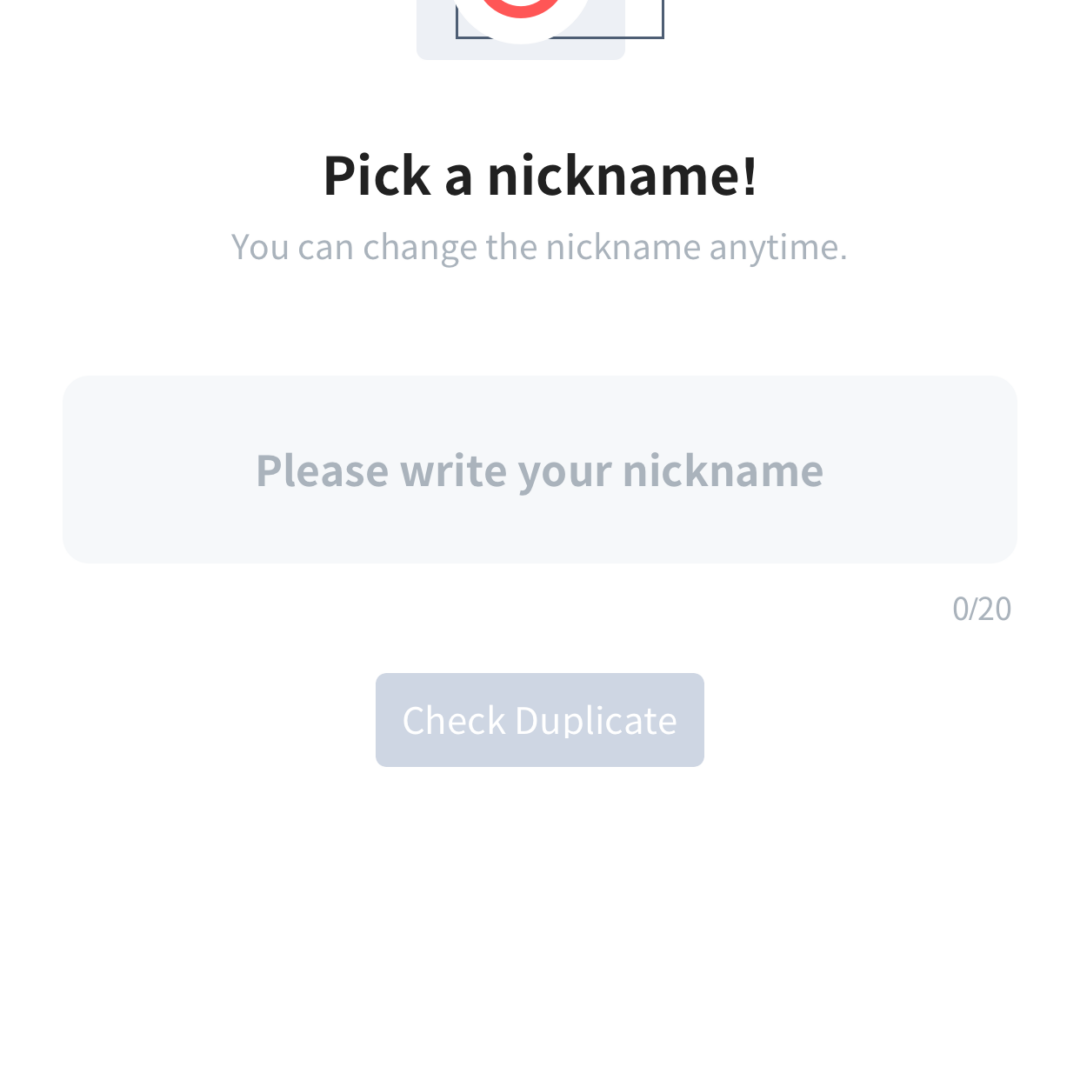Place cursor in the nickname entry area

click(x=540, y=469)
